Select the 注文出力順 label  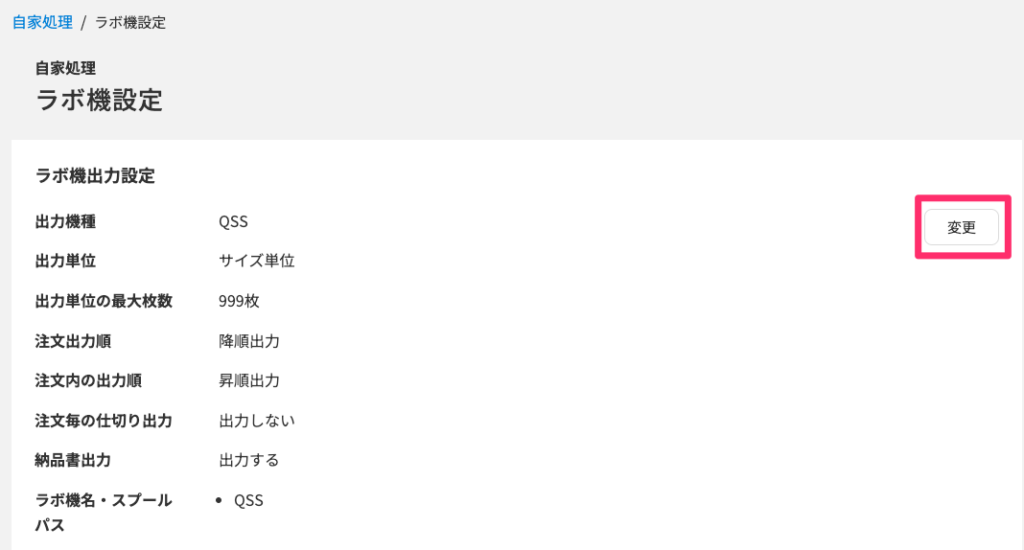(73, 341)
